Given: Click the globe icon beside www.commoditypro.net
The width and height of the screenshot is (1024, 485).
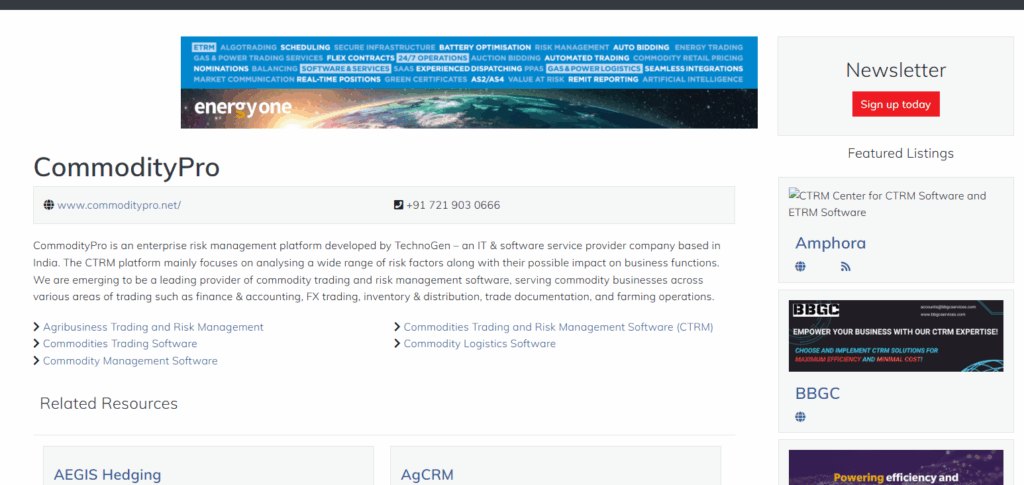Looking at the screenshot, I should point(48,205).
